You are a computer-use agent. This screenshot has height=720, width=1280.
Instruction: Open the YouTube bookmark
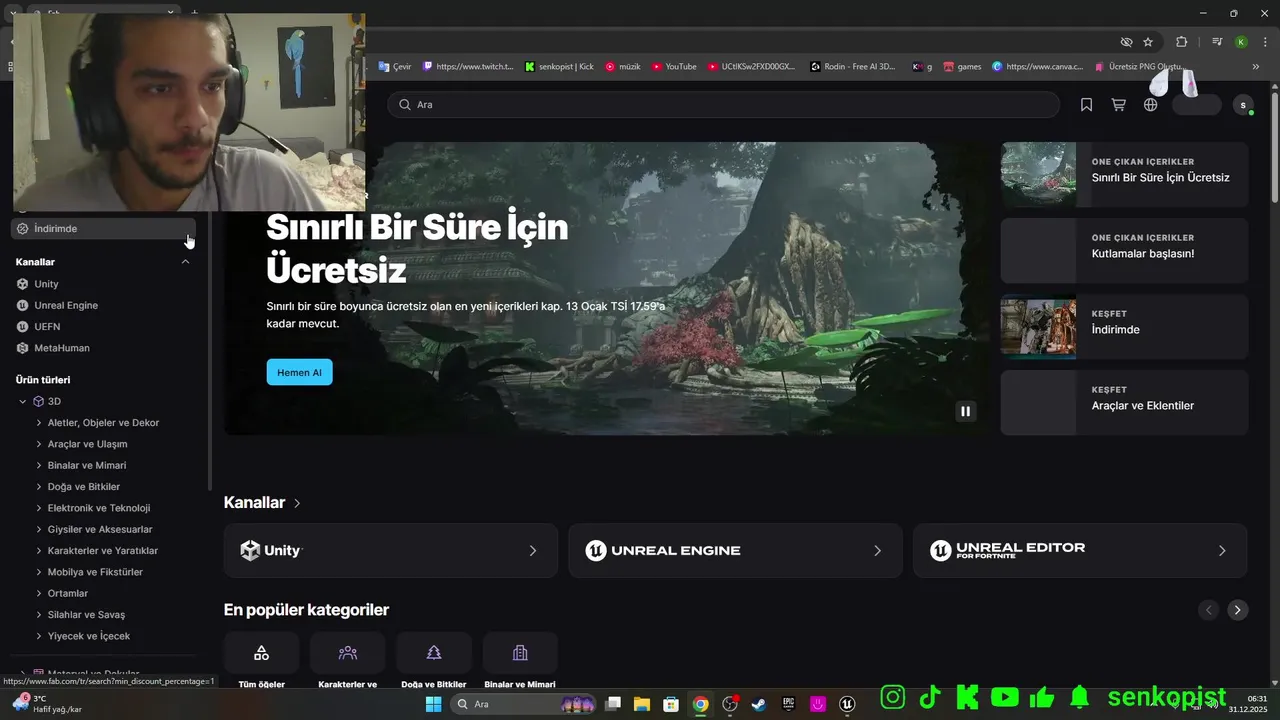(x=674, y=67)
